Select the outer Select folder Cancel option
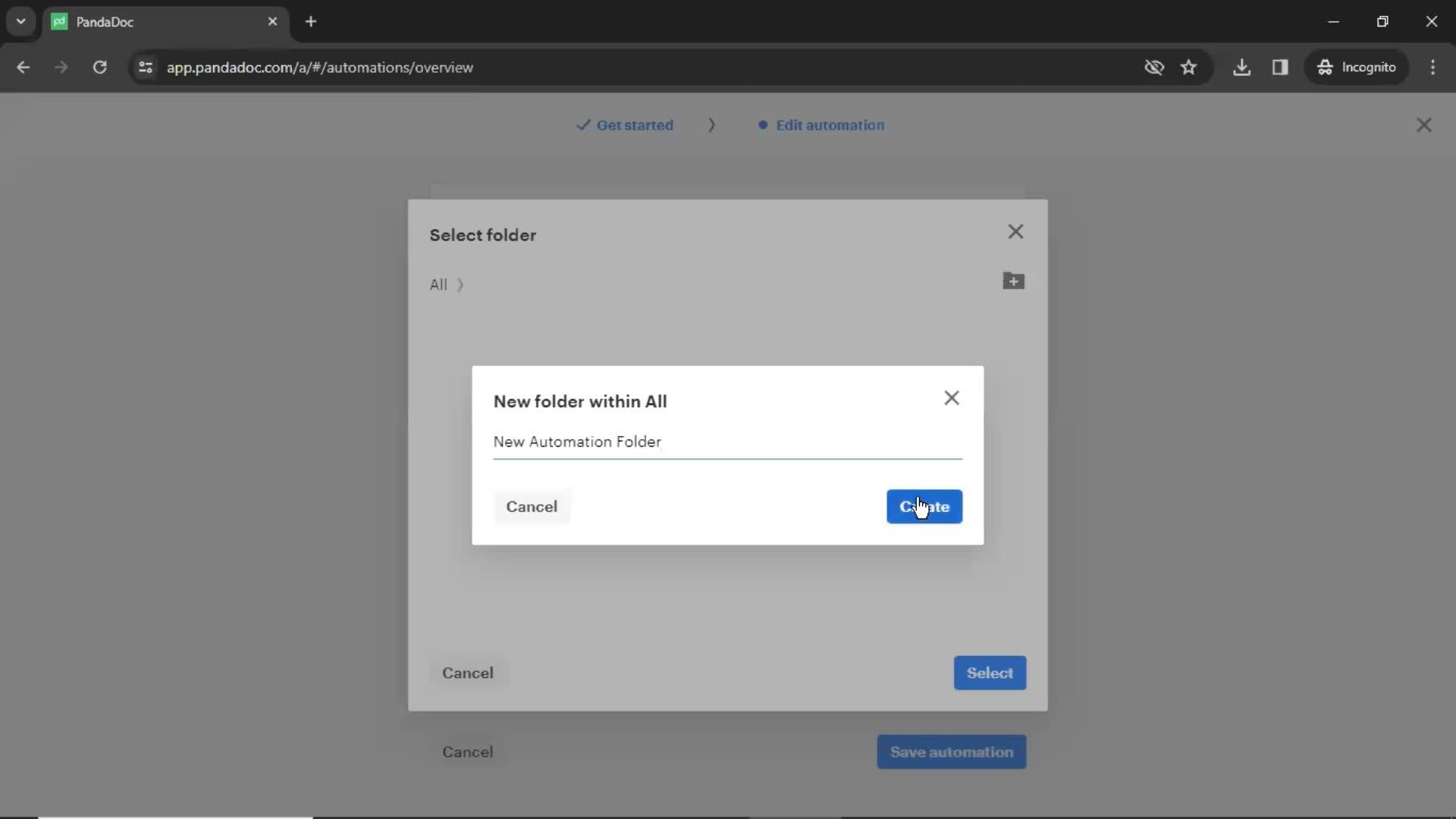 tap(468, 673)
